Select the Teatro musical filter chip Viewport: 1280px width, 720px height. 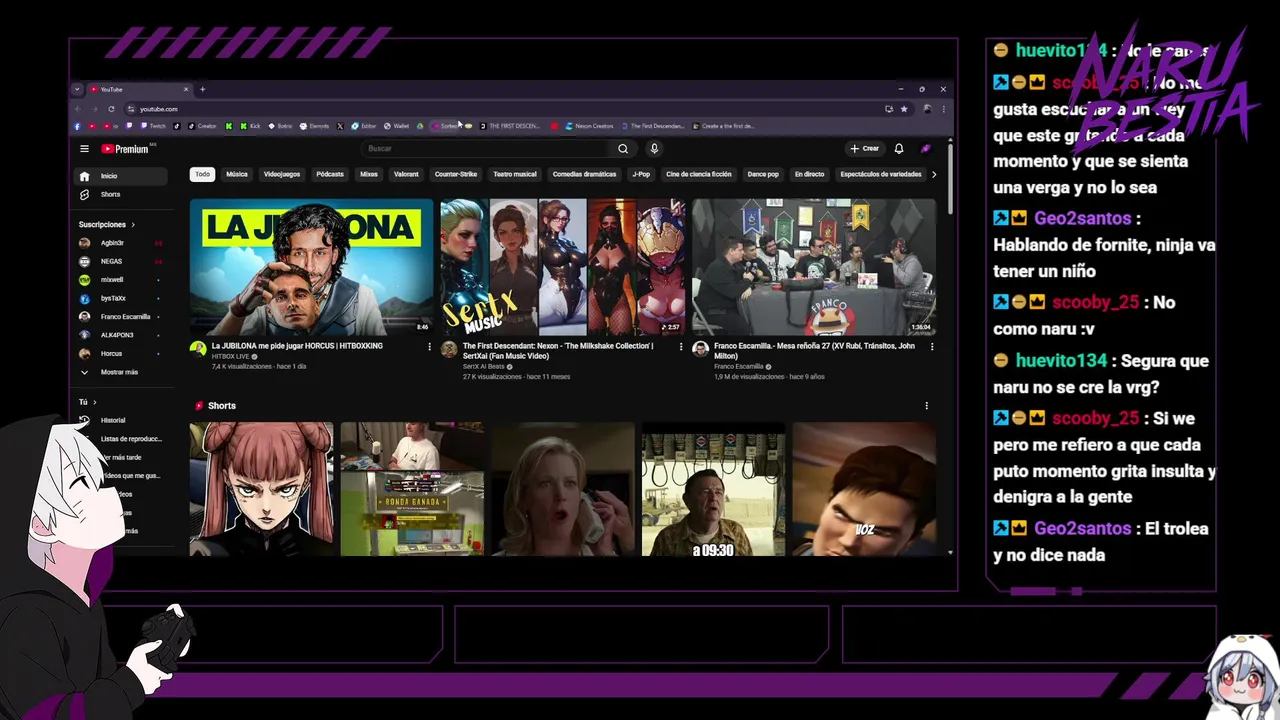(x=515, y=174)
